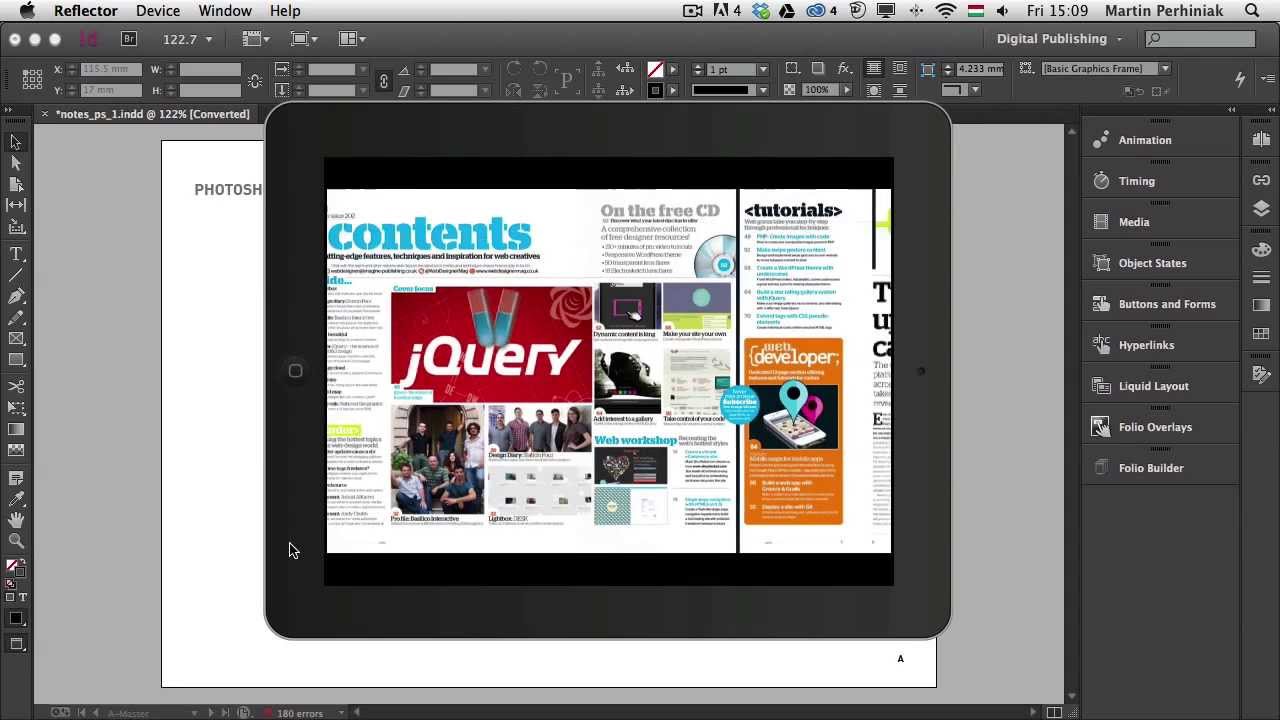Screen dimensions: 1280x720
Task: Select the Pen tool
Action: click(x=16, y=296)
